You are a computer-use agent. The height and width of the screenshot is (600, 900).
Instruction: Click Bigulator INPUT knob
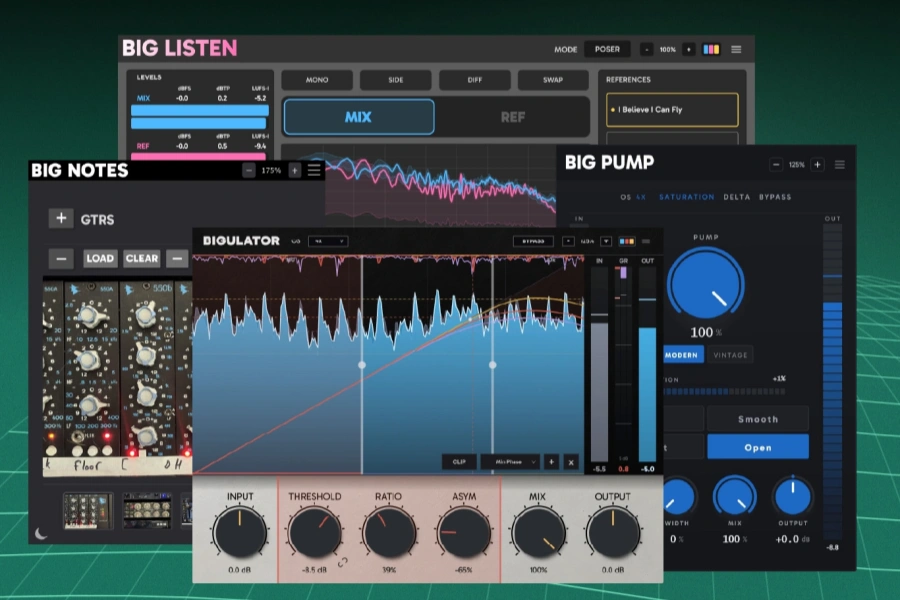239,533
